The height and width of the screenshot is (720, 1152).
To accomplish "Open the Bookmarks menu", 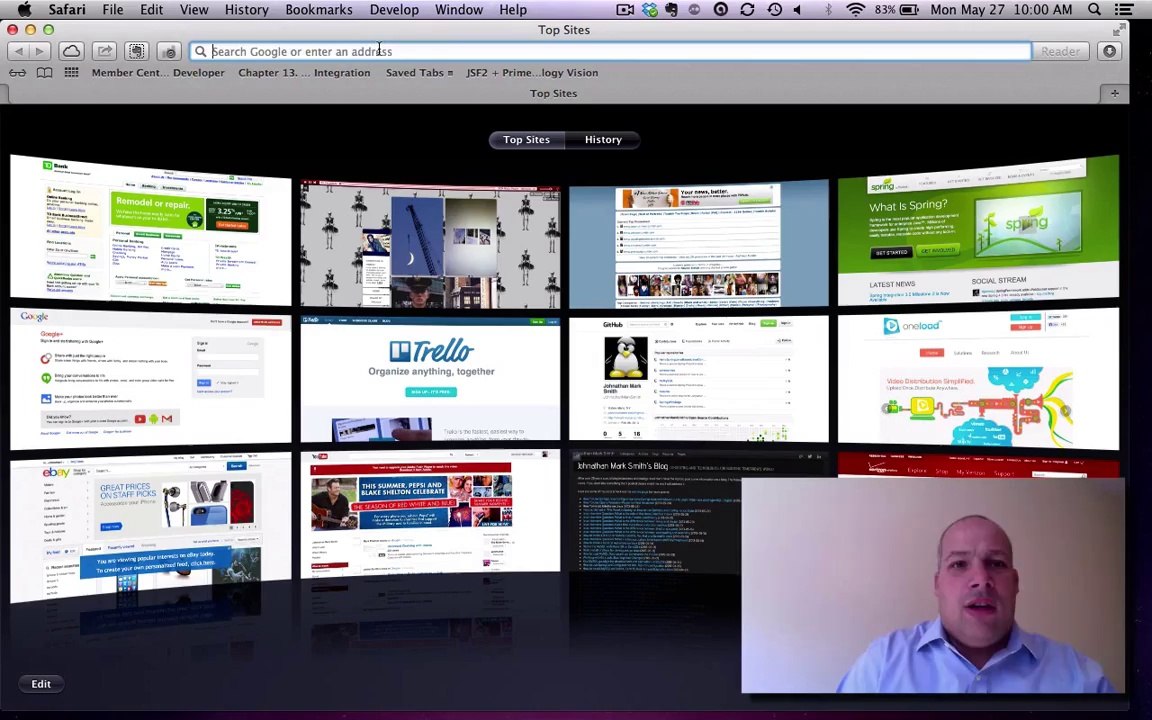I will tap(319, 10).
